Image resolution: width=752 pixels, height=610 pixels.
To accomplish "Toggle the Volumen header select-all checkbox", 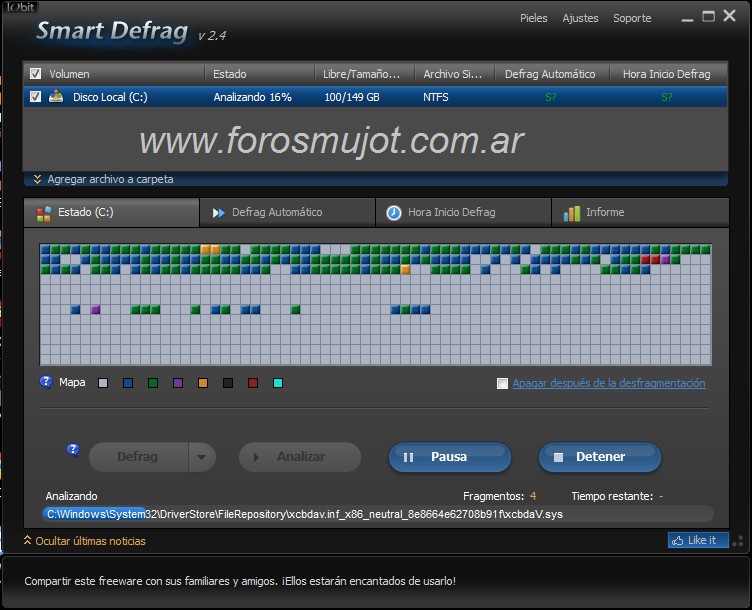I will click(x=36, y=74).
